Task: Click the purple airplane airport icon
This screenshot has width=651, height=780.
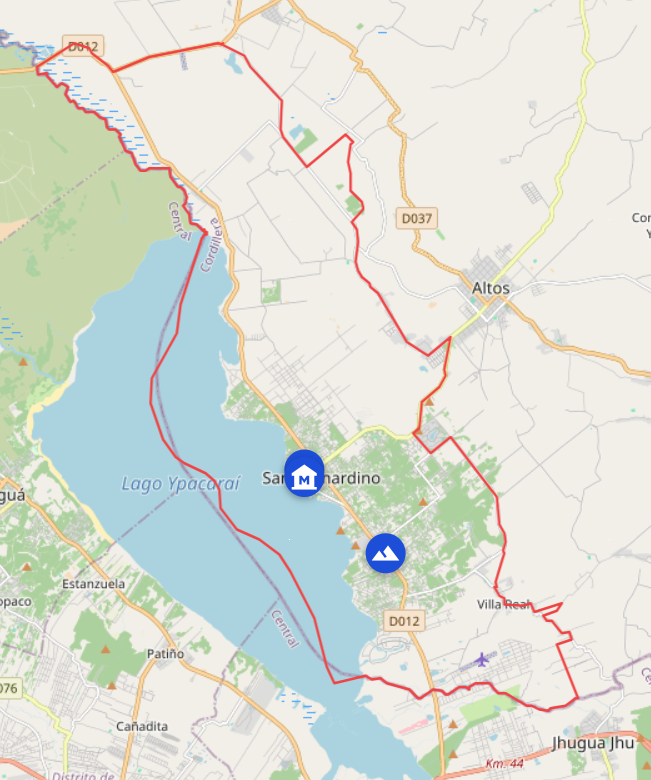Action: [481, 660]
